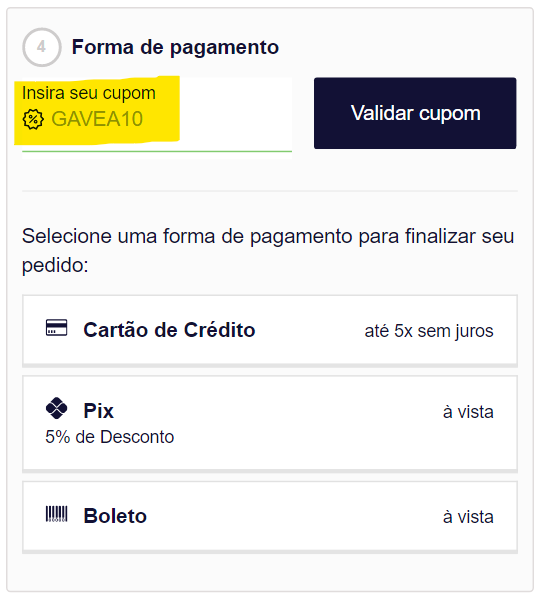Select Cartão de Crédito payment option

(x=270, y=330)
